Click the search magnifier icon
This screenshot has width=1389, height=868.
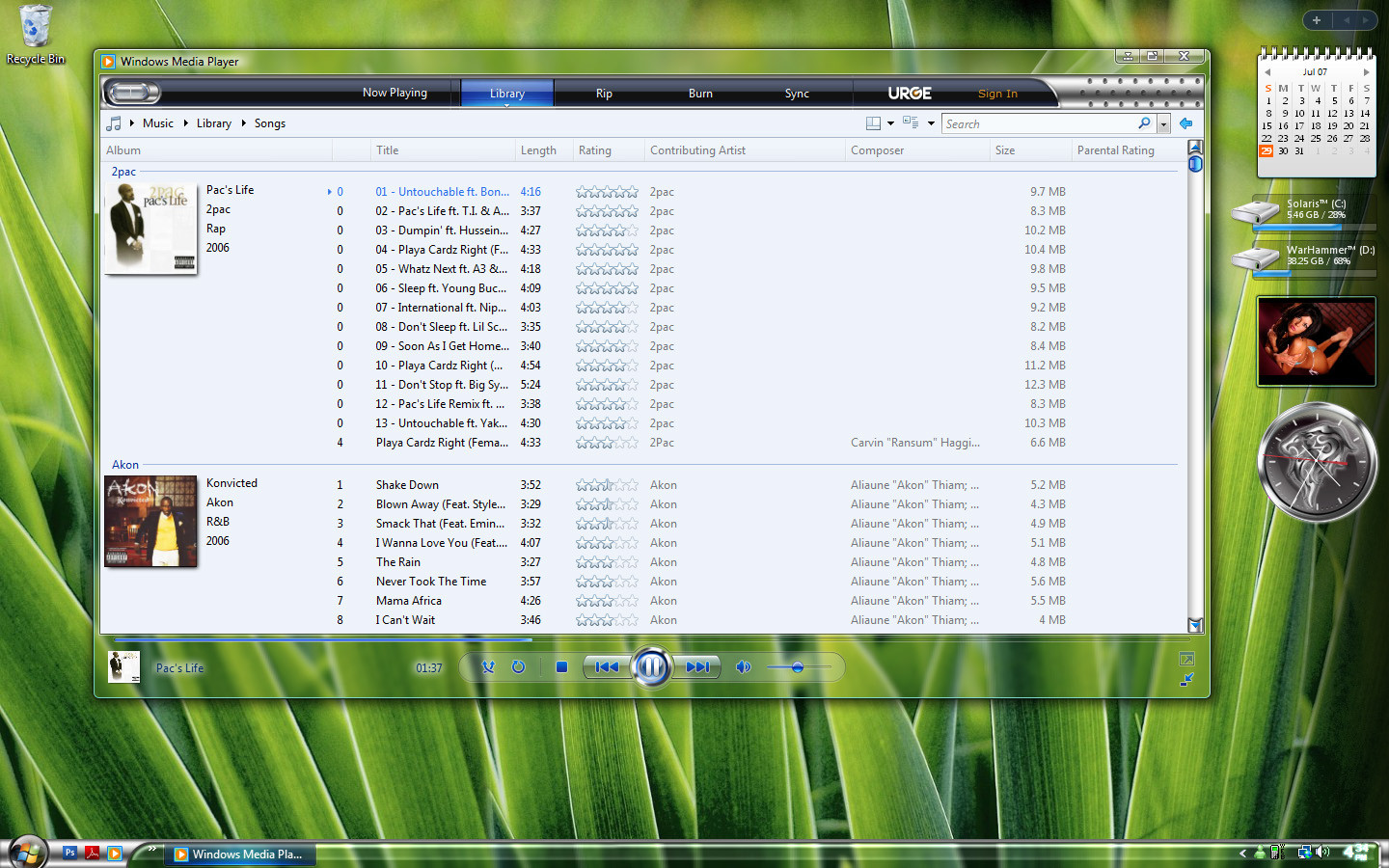click(x=1144, y=123)
